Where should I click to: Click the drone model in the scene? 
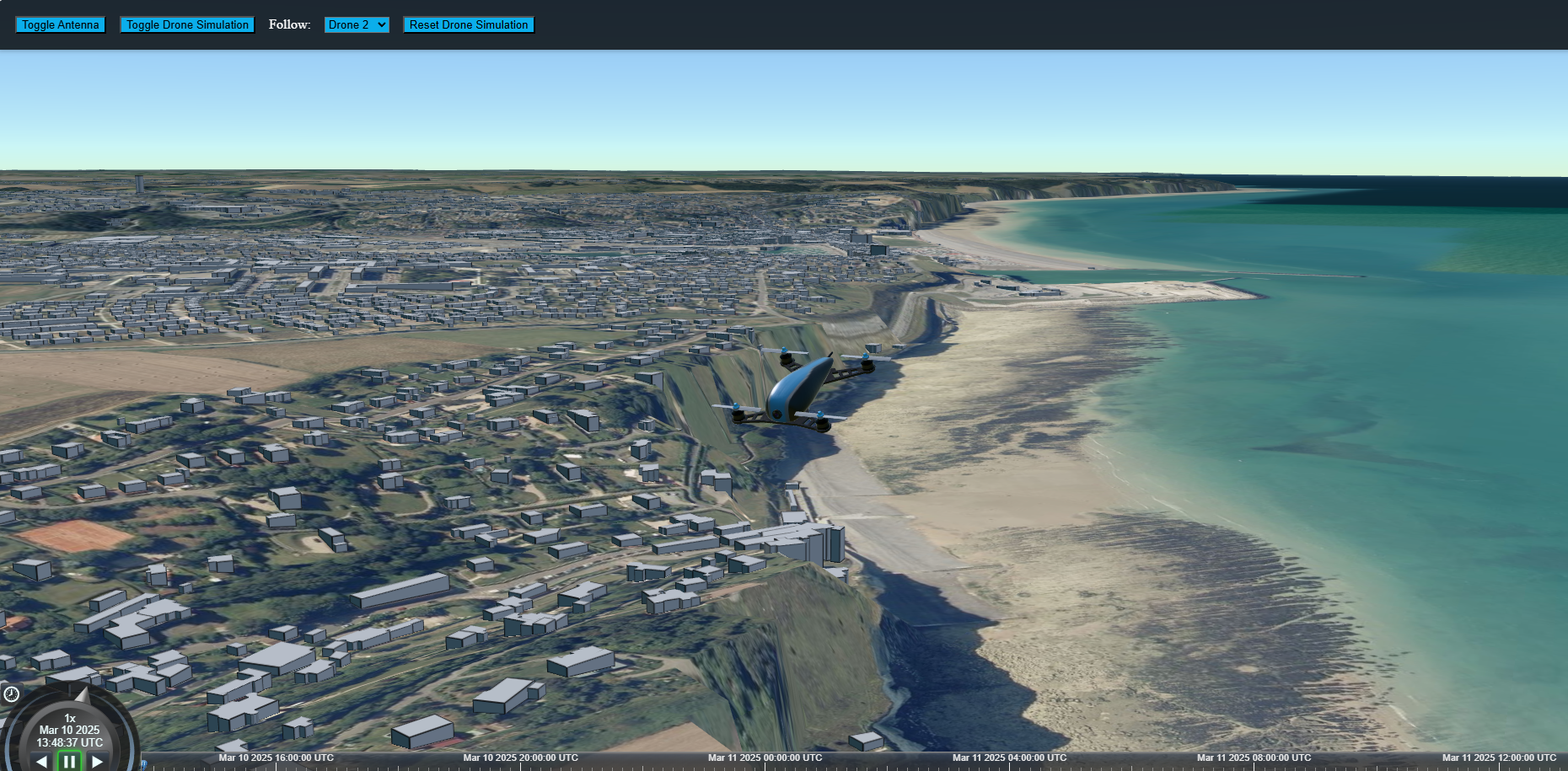[x=801, y=390]
